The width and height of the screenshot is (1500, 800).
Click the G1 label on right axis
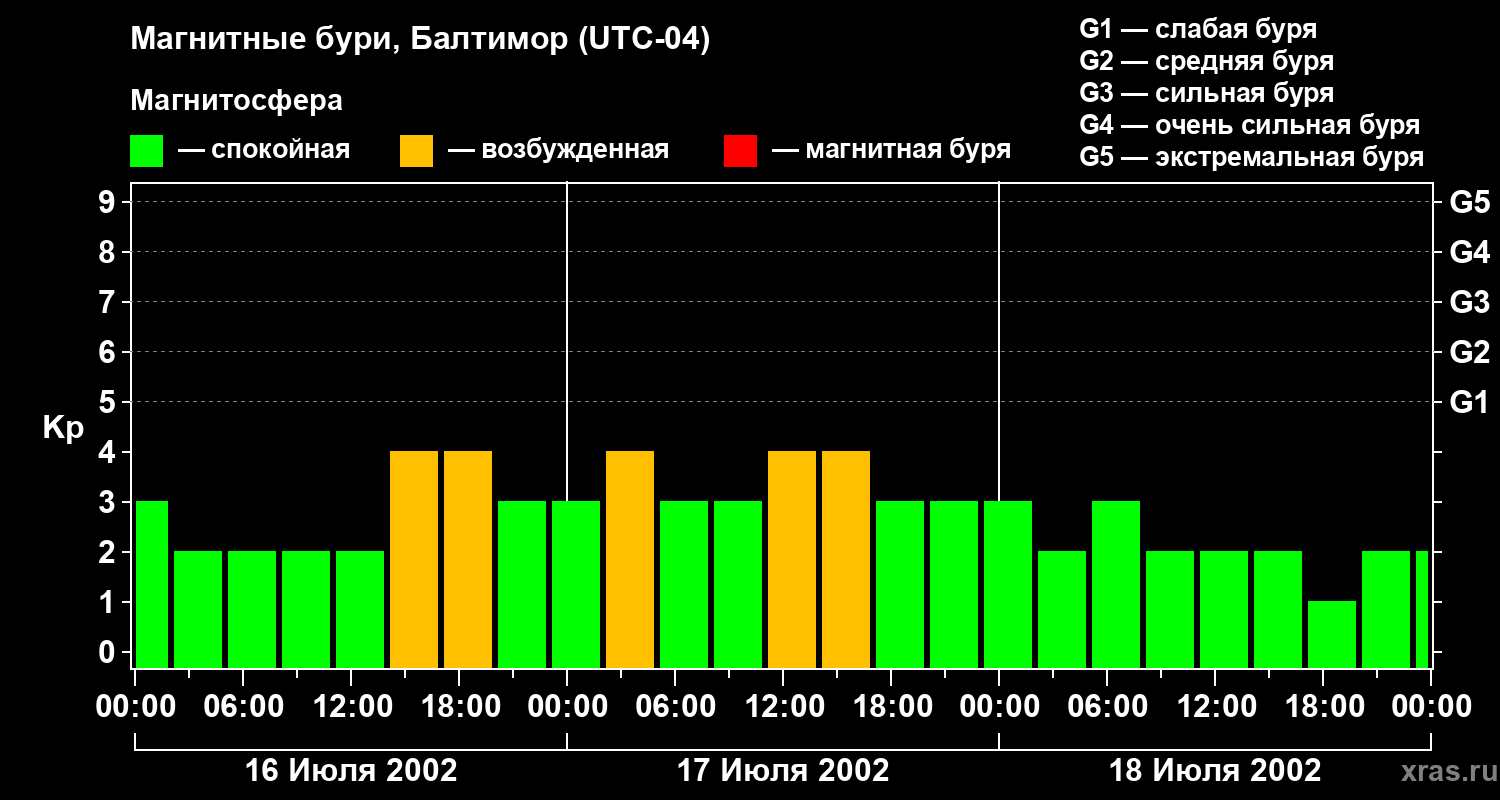point(1469,402)
